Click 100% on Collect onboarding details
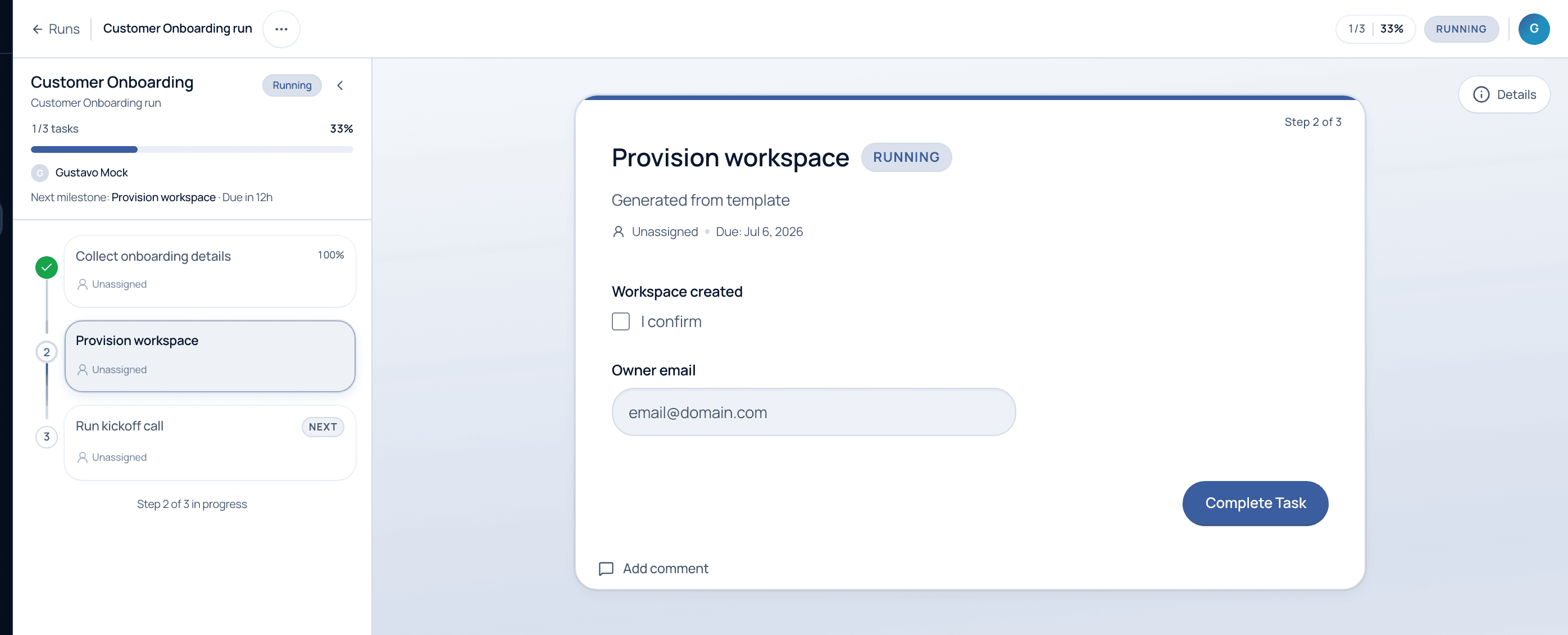This screenshot has width=1568, height=635. point(330,255)
